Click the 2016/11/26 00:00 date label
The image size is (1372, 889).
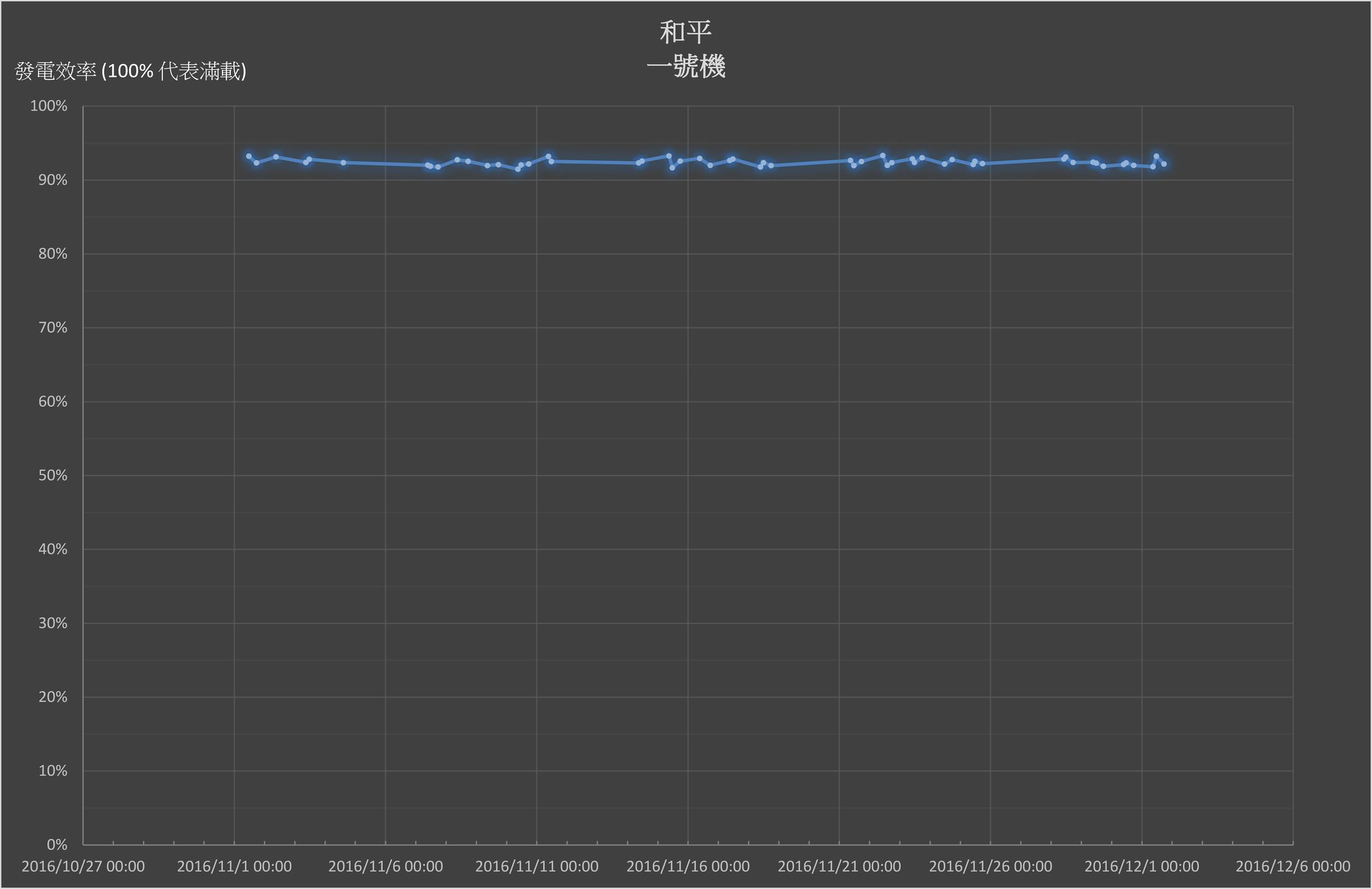point(991,867)
